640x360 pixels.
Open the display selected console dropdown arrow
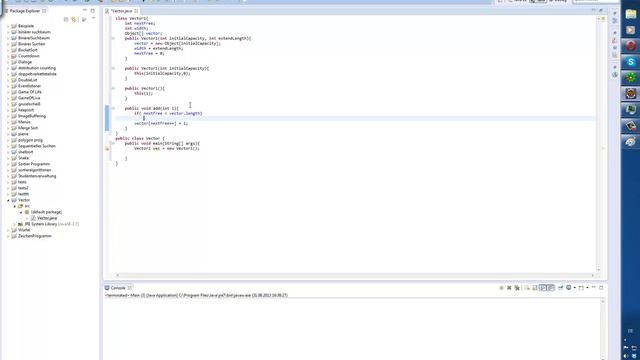574,288
